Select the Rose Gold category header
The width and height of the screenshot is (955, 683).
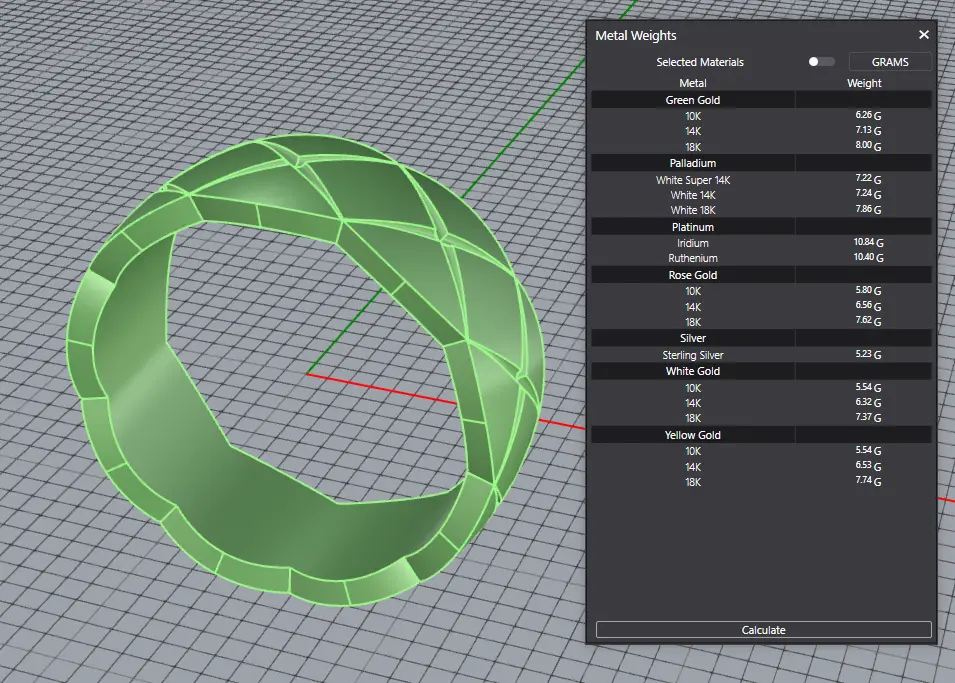pyautogui.click(x=693, y=275)
